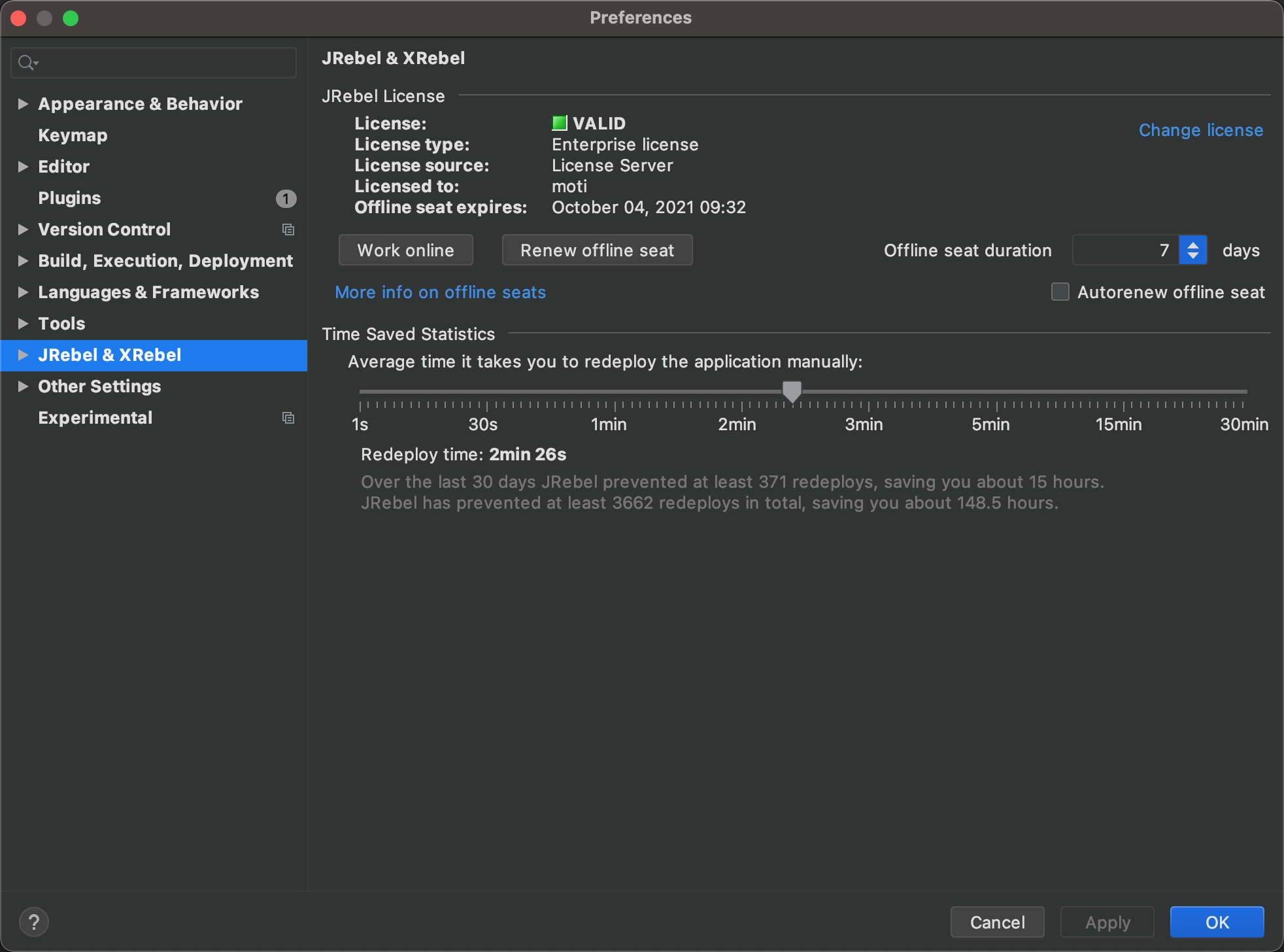Expand the Editor settings arrow
The height and width of the screenshot is (952, 1284).
pyautogui.click(x=23, y=167)
